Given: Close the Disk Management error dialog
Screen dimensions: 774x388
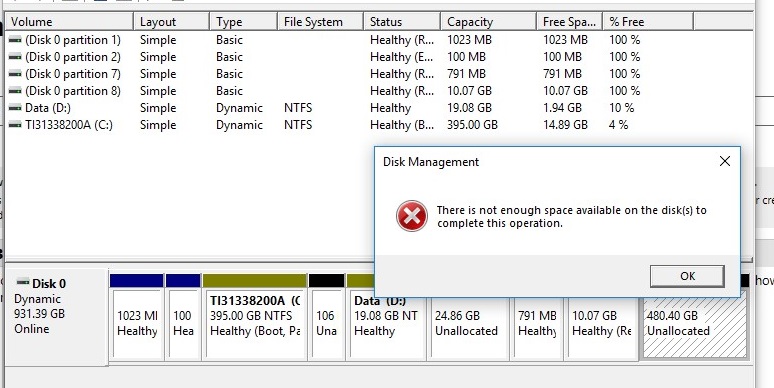Looking at the screenshot, I should point(725,161).
